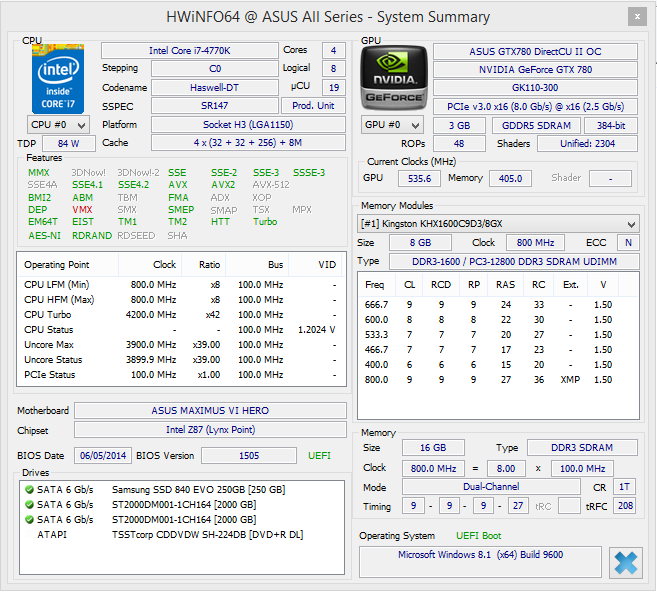Click the RDRAND feature label
Viewport: 657px width, 594px height.
tap(92, 235)
